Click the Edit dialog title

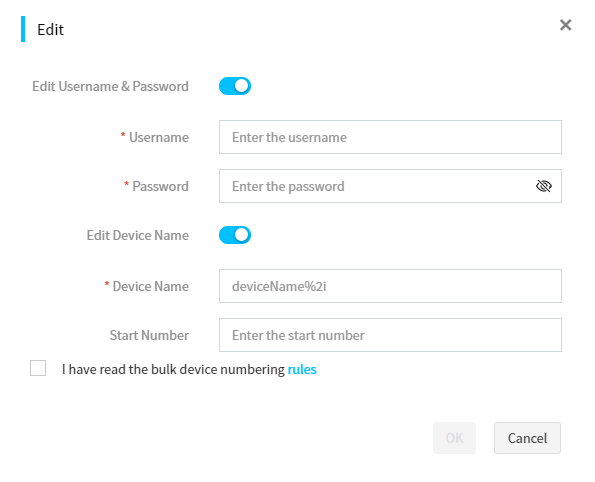tap(50, 30)
